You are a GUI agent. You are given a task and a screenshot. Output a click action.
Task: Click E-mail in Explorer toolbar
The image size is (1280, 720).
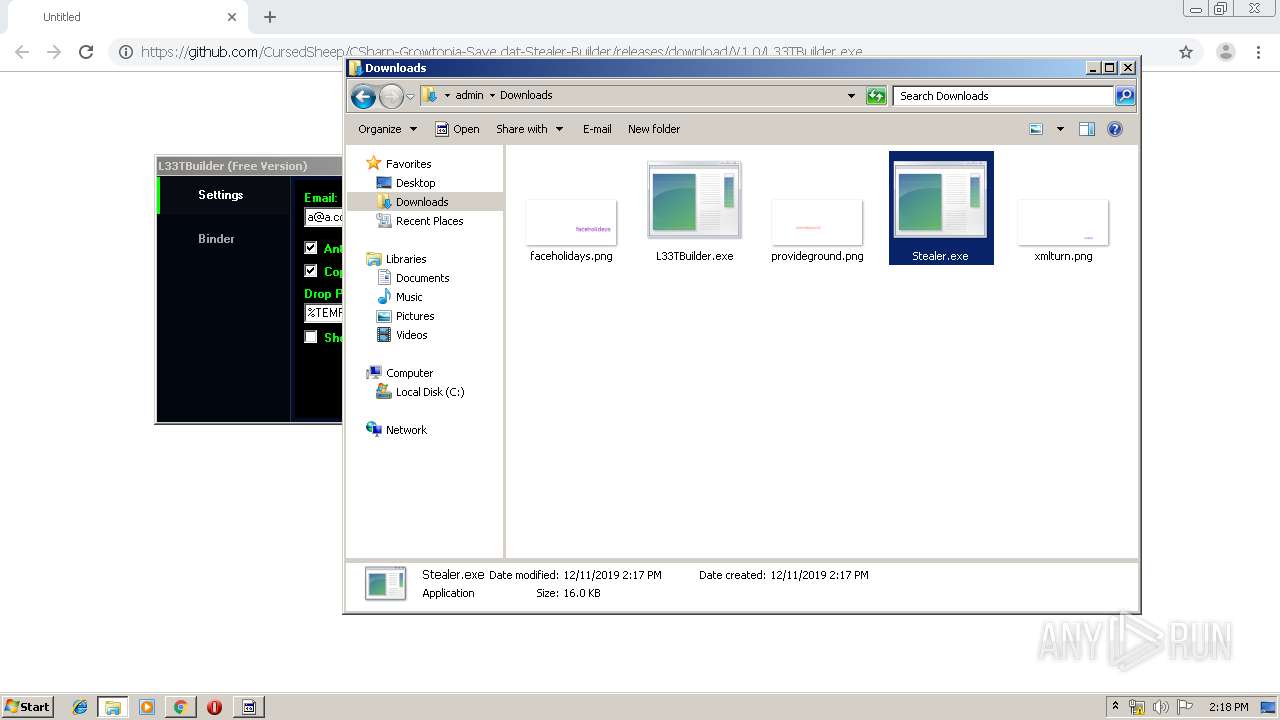click(x=597, y=129)
